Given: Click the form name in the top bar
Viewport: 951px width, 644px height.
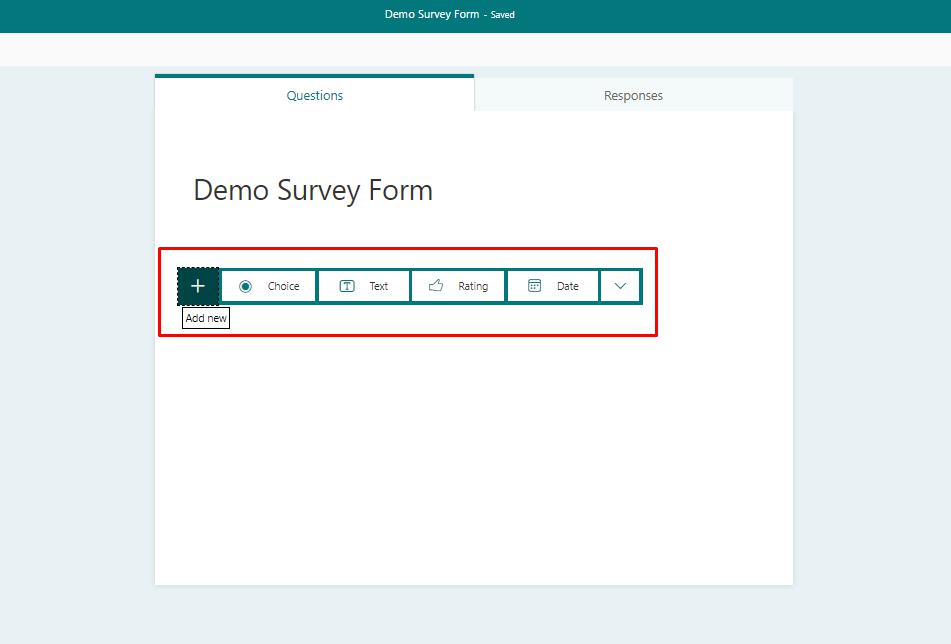Looking at the screenshot, I should point(432,14).
